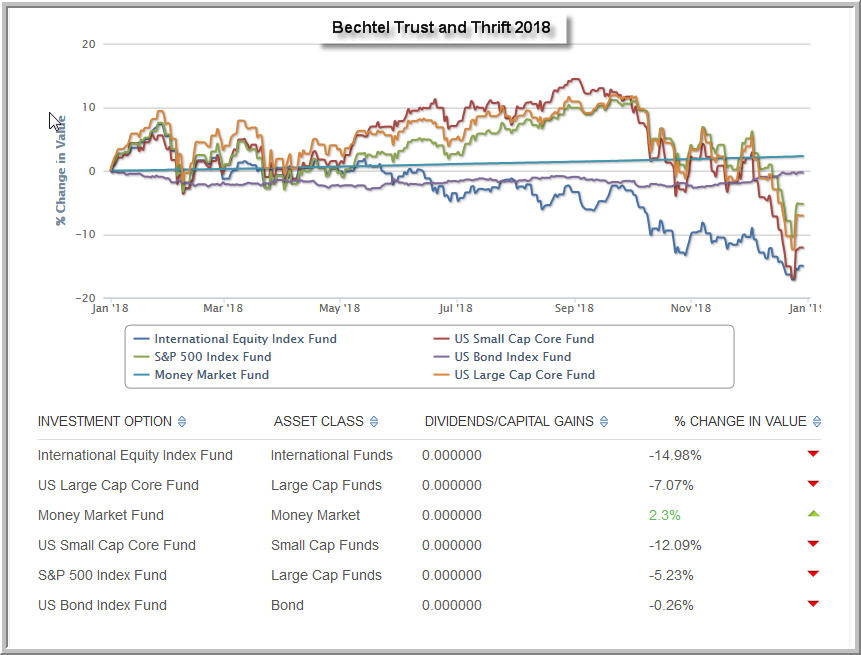Select US Bond Index Fund table row name
861x655 pixels.
click(x=102, y=605)
